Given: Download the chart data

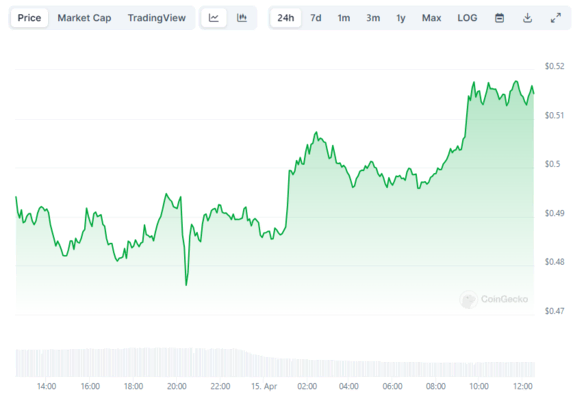Looking at the screenshot, I should 527,18.
